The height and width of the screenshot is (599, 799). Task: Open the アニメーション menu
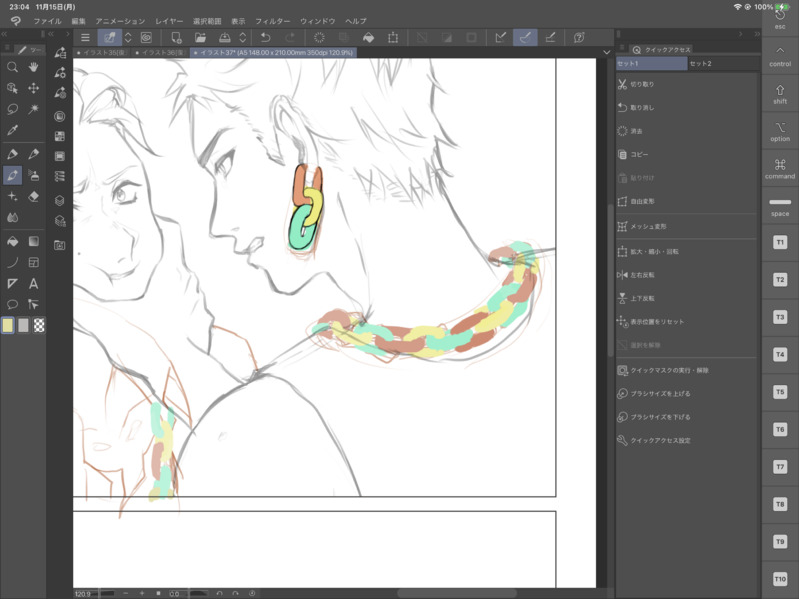[120, 21]
